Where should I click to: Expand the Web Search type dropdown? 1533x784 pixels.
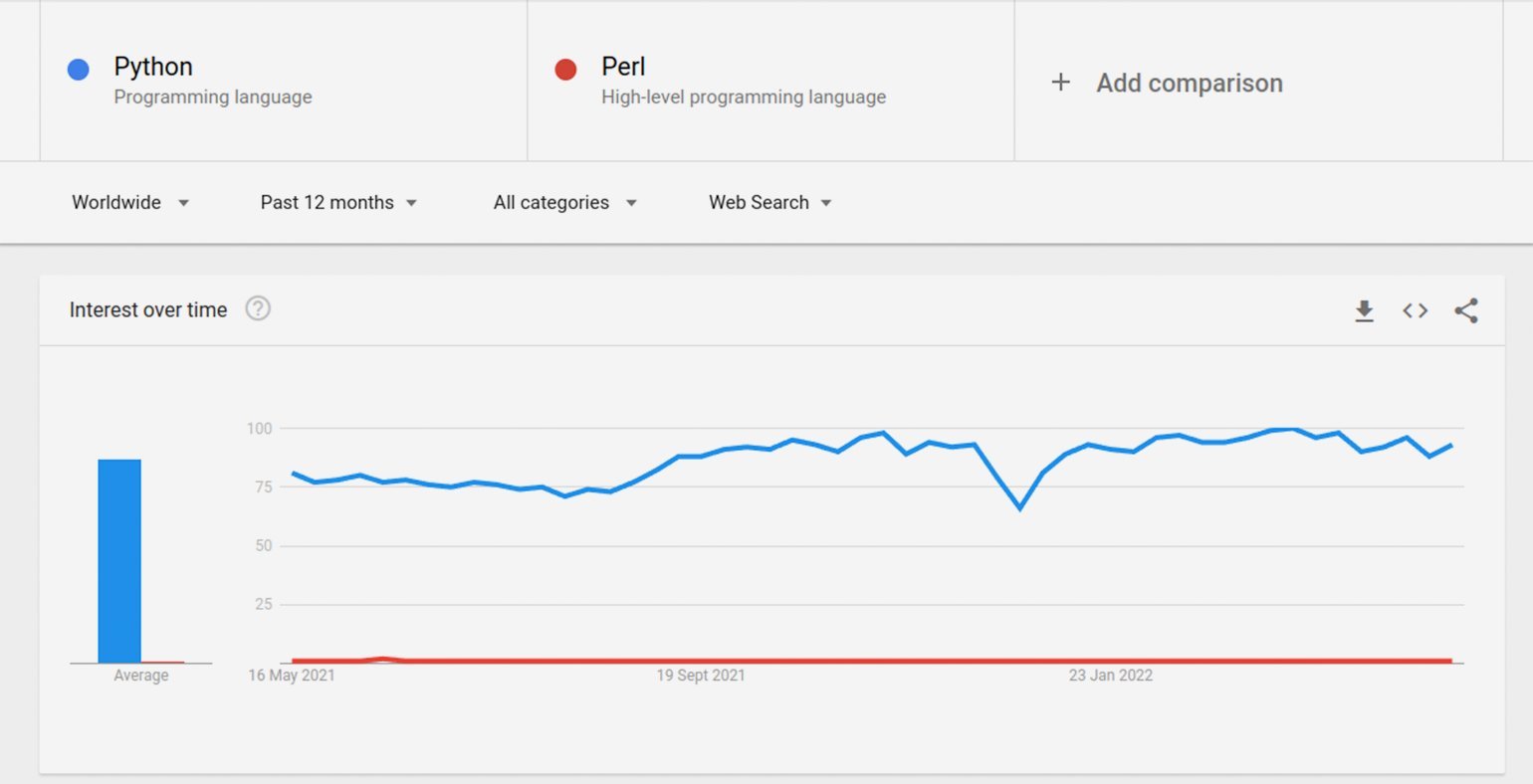click(769, 202)
